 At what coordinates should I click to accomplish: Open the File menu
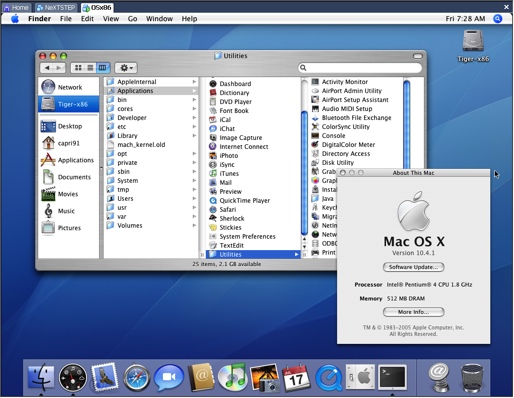tap(66, 19)
